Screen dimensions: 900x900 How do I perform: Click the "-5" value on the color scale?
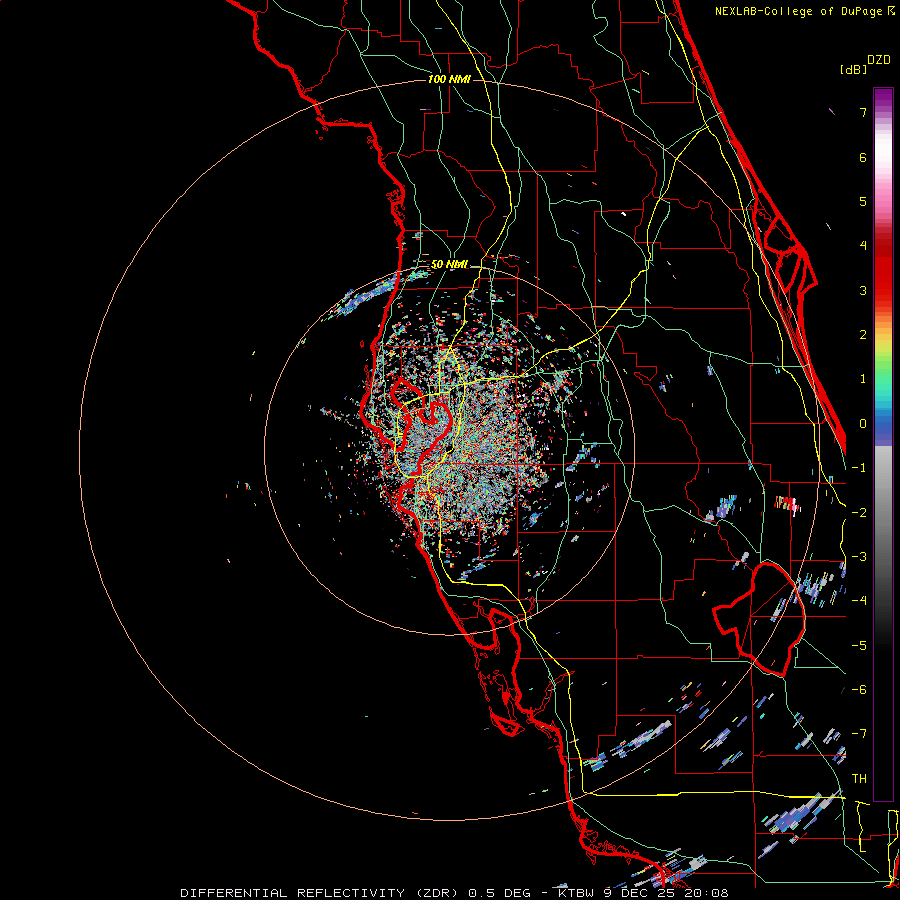pyautogui.click(x=859, y=646)
